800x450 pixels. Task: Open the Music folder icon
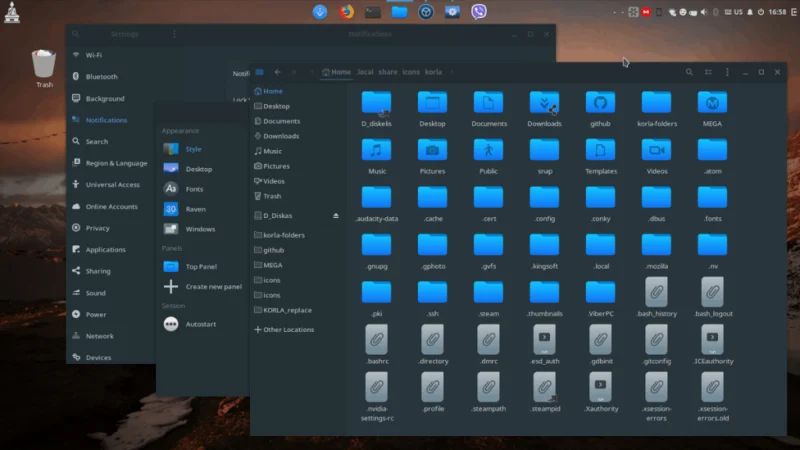coord(377,150)
